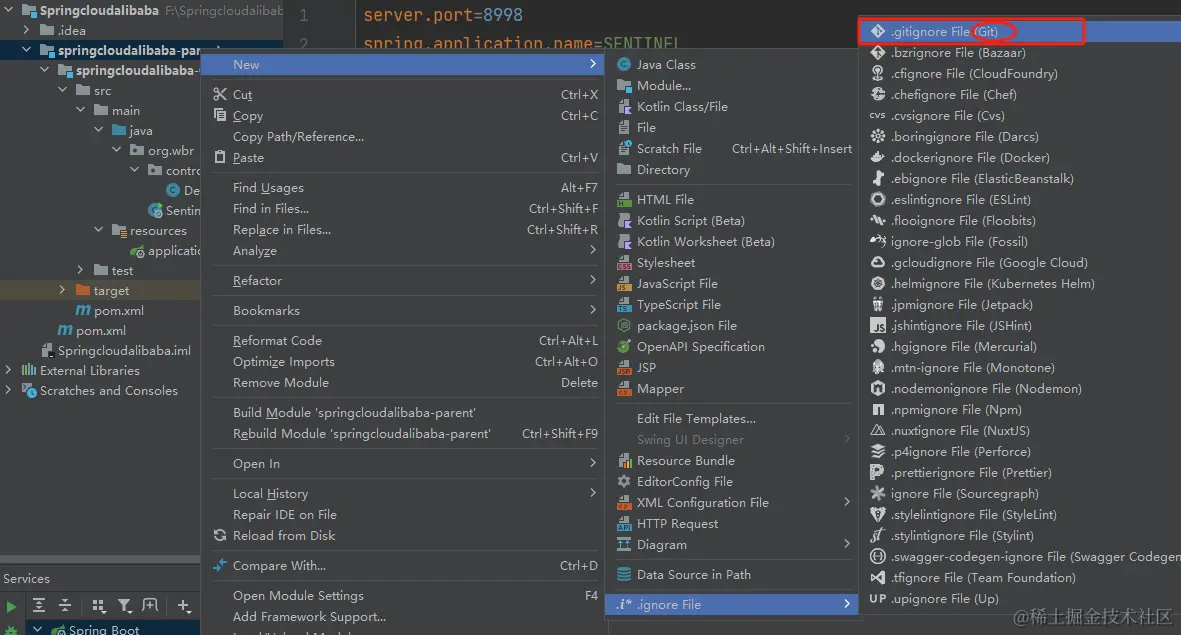Click the Docker whale icon for .dockerignore
1181x635 pixels.
[x=877, y=157]
